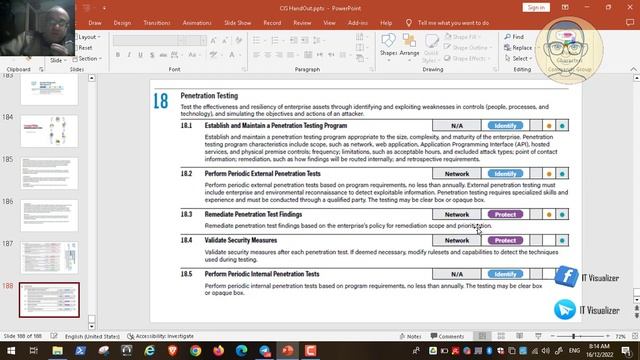Select slide 186 thumbnail
This screenshot has width=640, height=360.
(49, 216)
